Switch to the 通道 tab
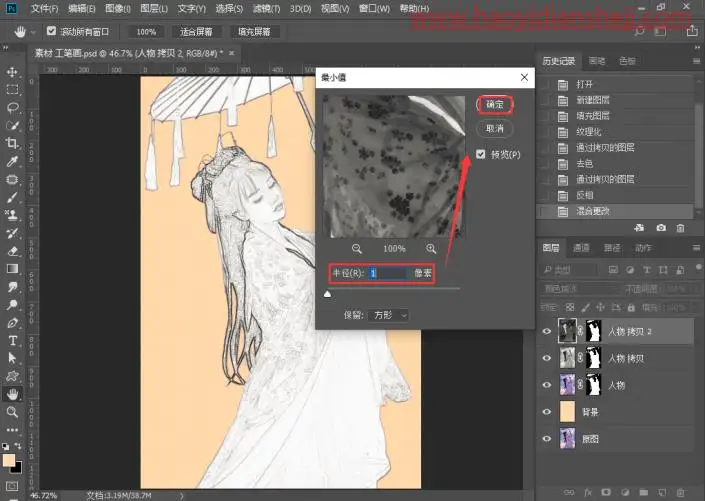 (x=581, y=248)
